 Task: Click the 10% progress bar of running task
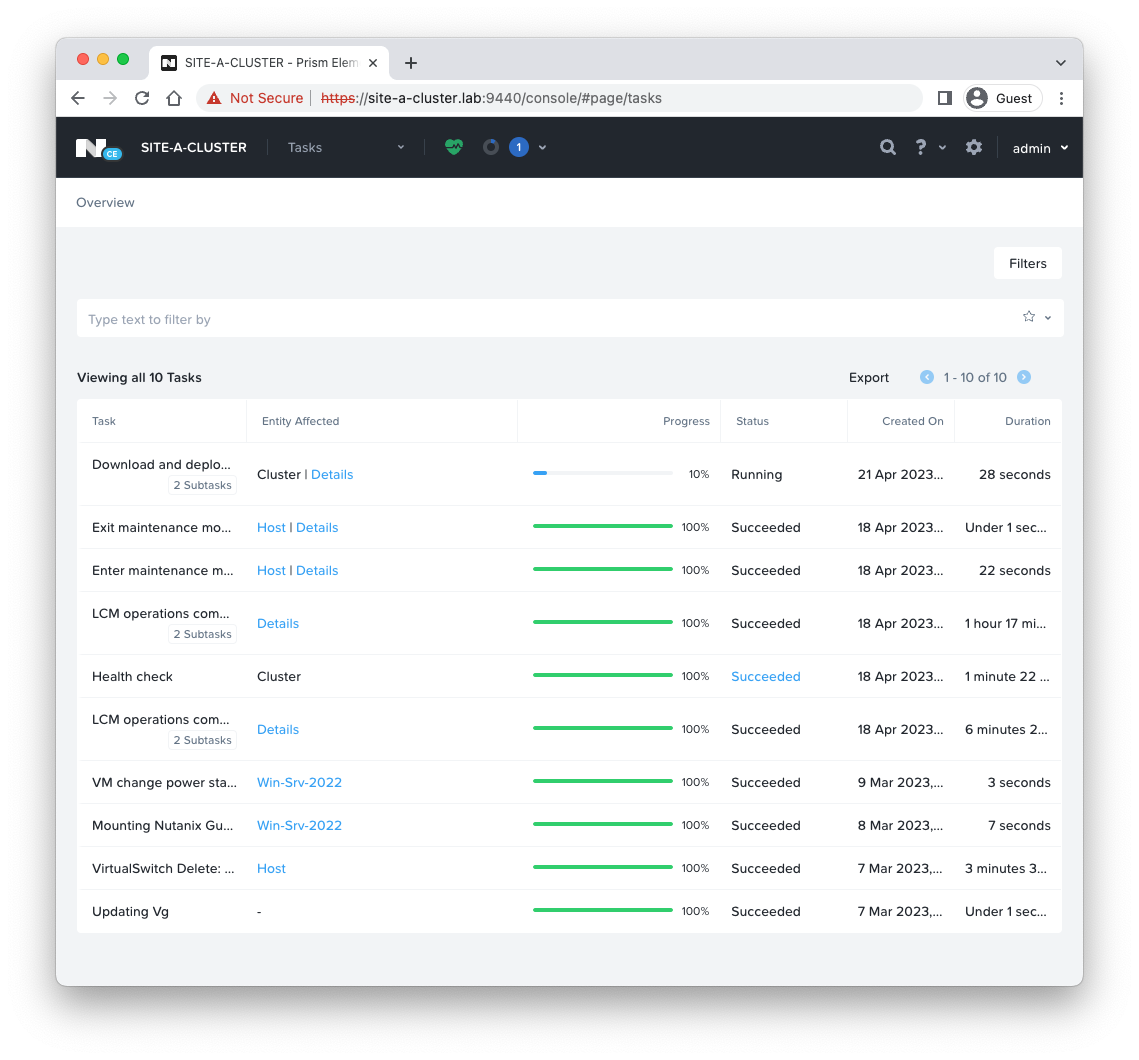coord(602,473)
